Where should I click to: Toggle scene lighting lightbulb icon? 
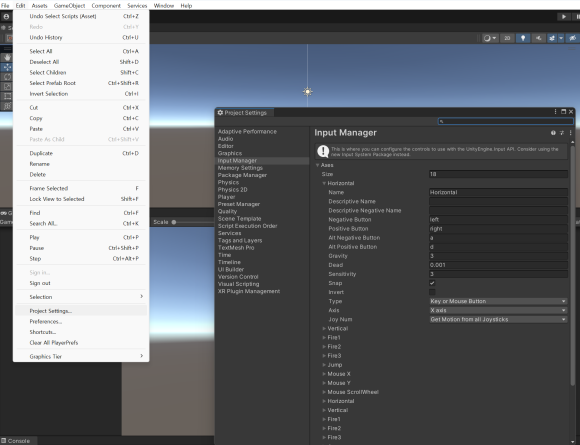(x=523, y=38)
